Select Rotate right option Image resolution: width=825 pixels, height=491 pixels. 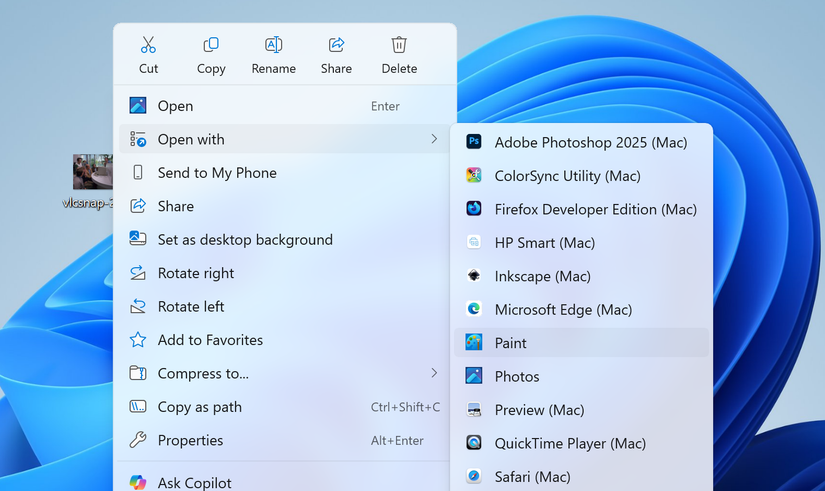[196, 273]
